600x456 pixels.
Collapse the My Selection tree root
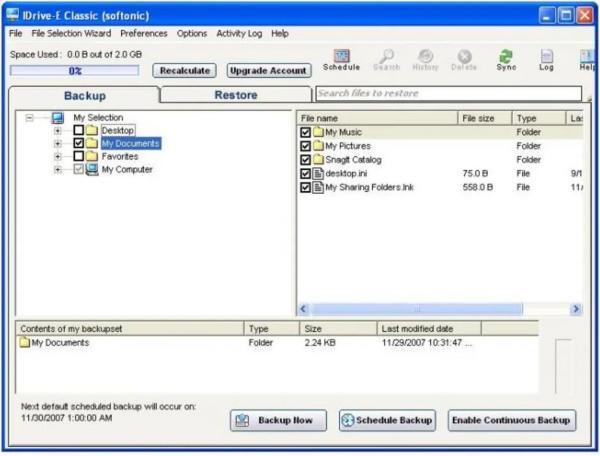tap(29, 117)
